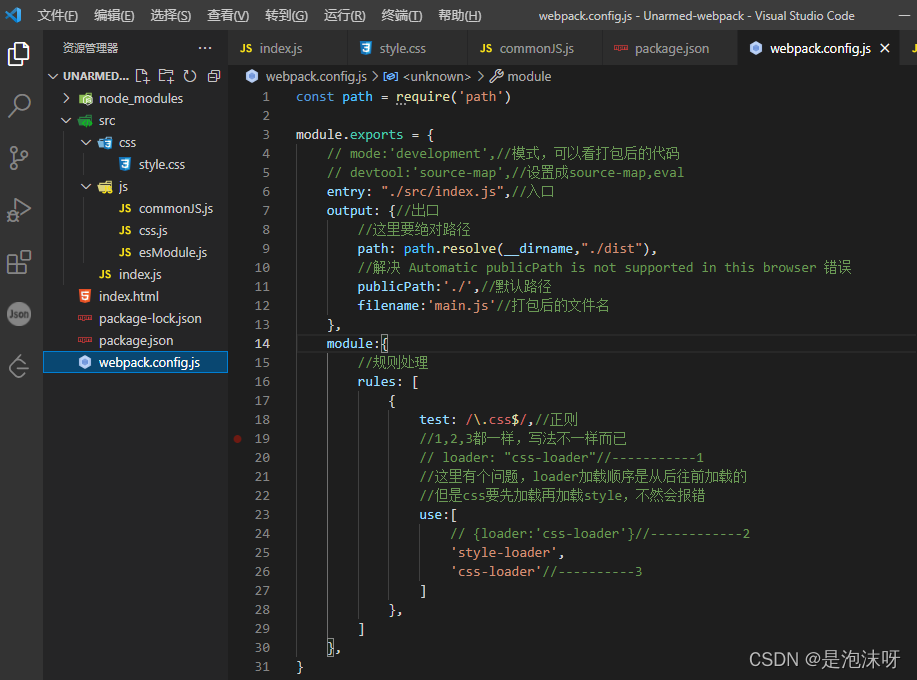Select the index.js file
Image resolution: width=917 pixels, height=680 pixels.
click(140, 274)
